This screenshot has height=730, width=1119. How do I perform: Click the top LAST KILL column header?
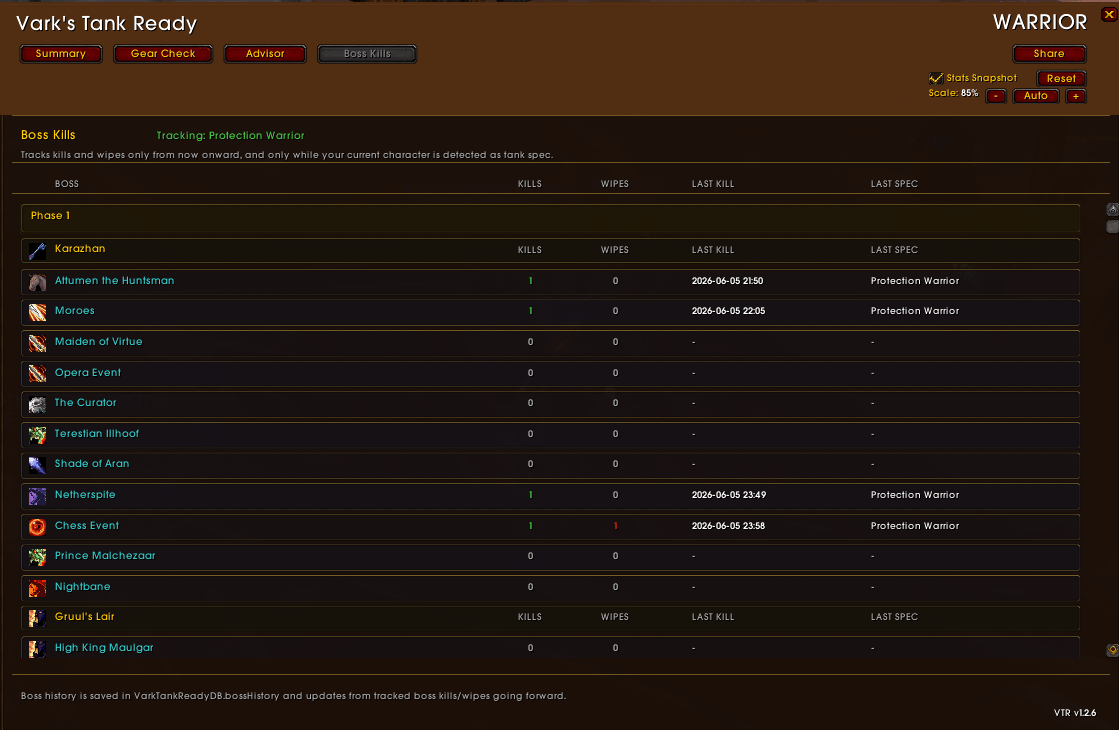coord(712,184)
